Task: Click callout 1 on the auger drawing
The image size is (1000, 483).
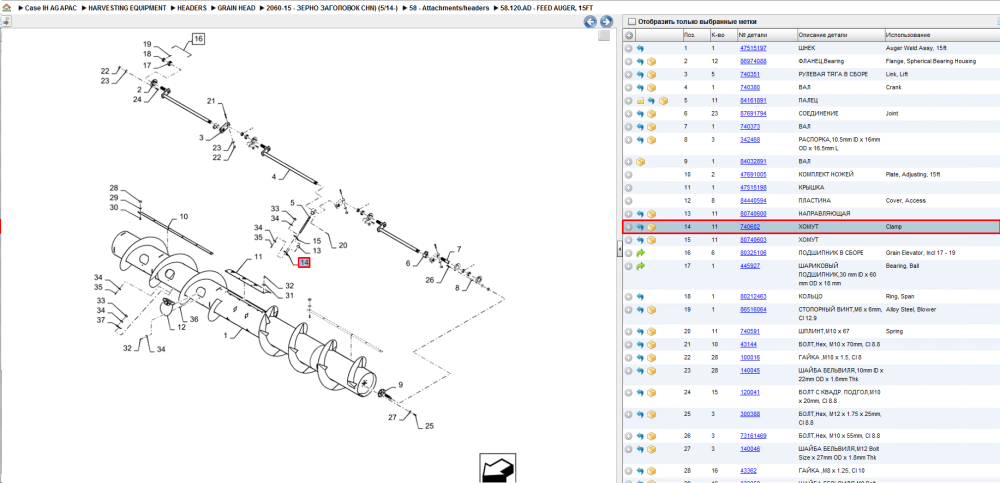Action: (224, 334)
